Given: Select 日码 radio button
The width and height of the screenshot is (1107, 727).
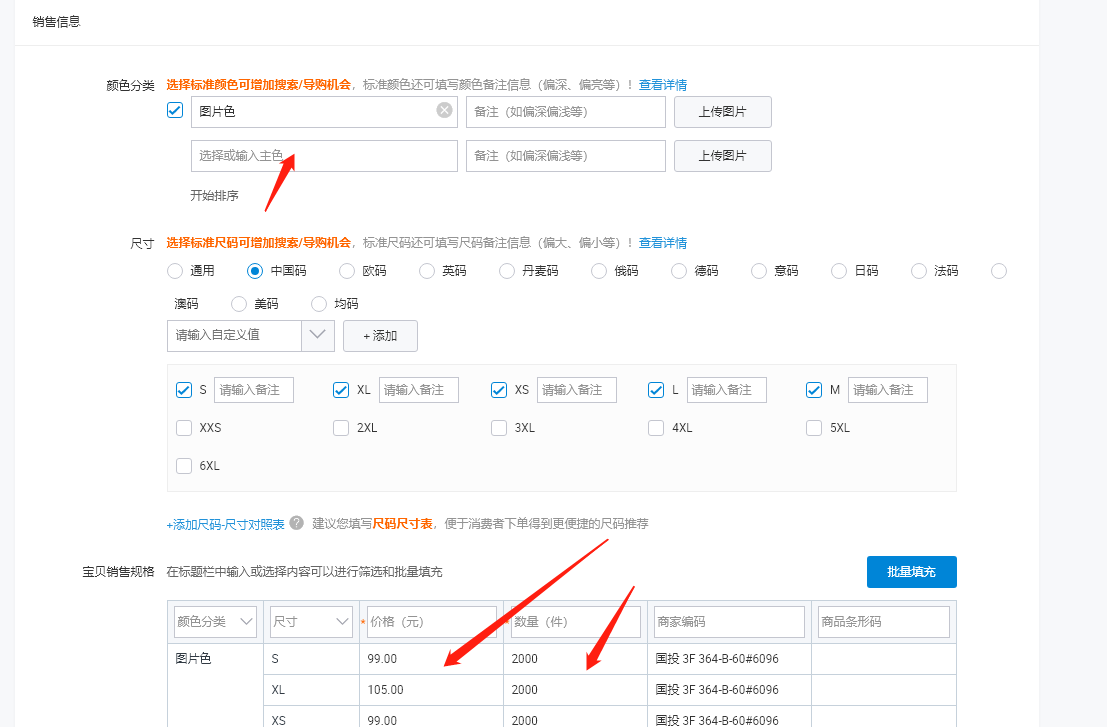Looking at the screenshot, I should pyautogui.click(x=839, y=271).
